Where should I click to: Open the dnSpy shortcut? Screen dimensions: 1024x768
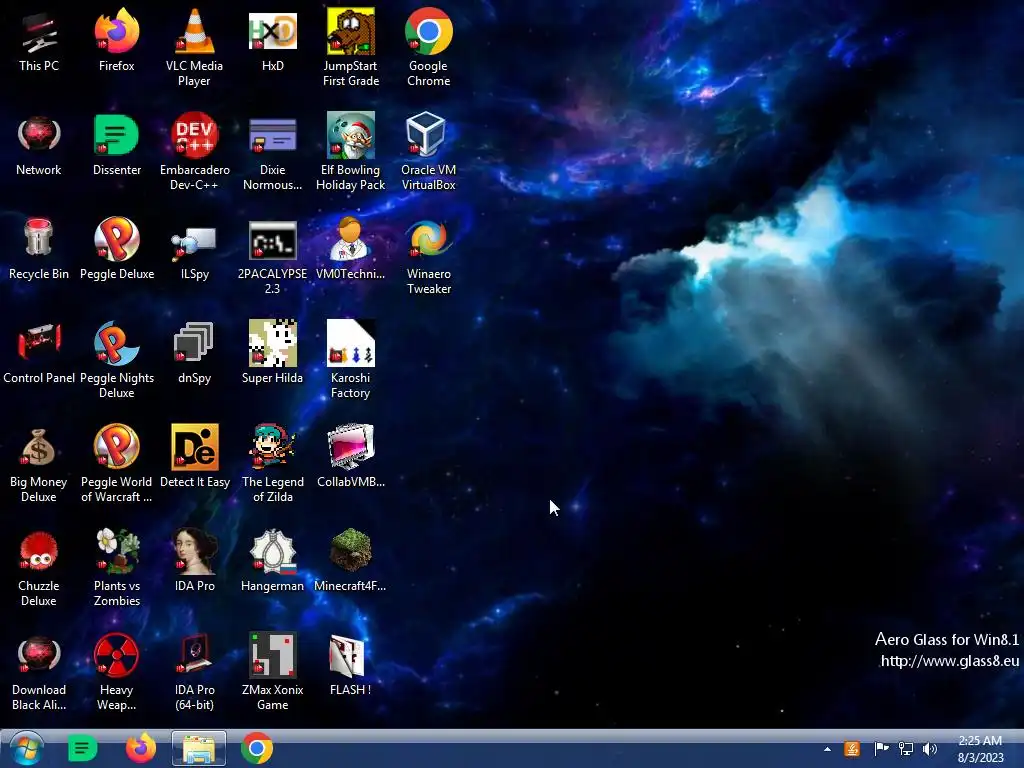(x=194, y=353)
